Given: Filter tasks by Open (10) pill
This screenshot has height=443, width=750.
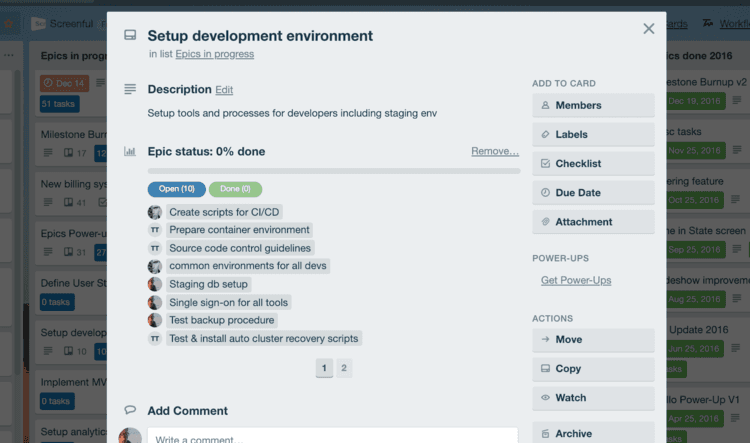Looking at the screenshot, I should pyautogui.click(x=176, y=189).
